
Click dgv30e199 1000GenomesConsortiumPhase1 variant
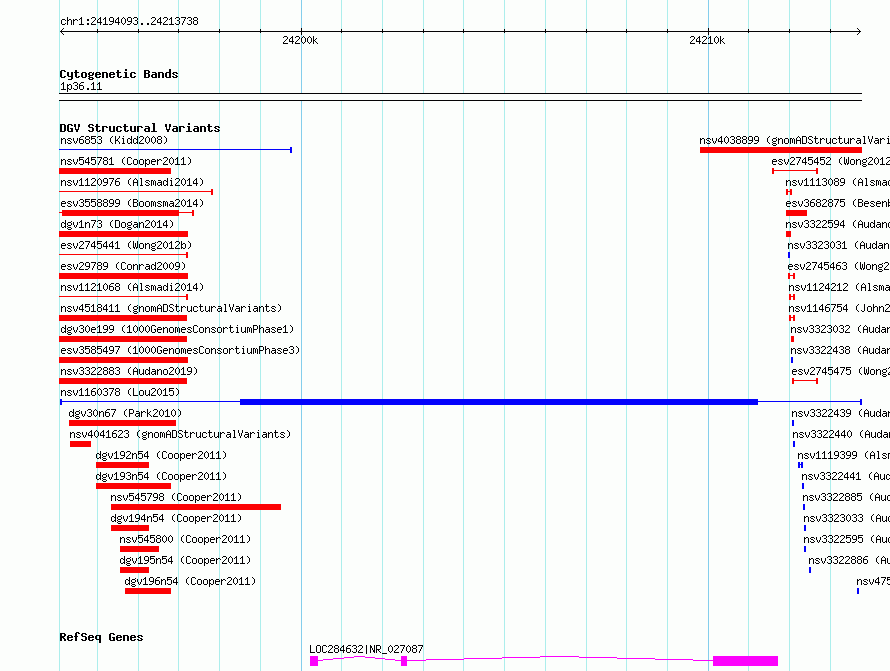177,329
